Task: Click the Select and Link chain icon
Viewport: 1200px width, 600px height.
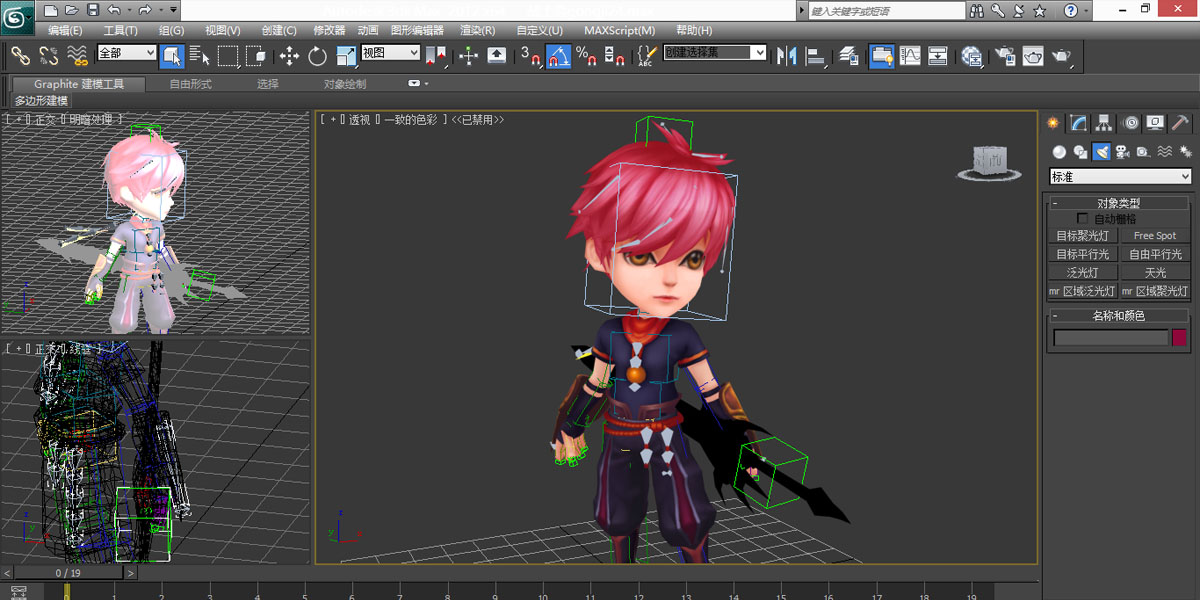Action: pyautogui.click(x=20, y=56)
